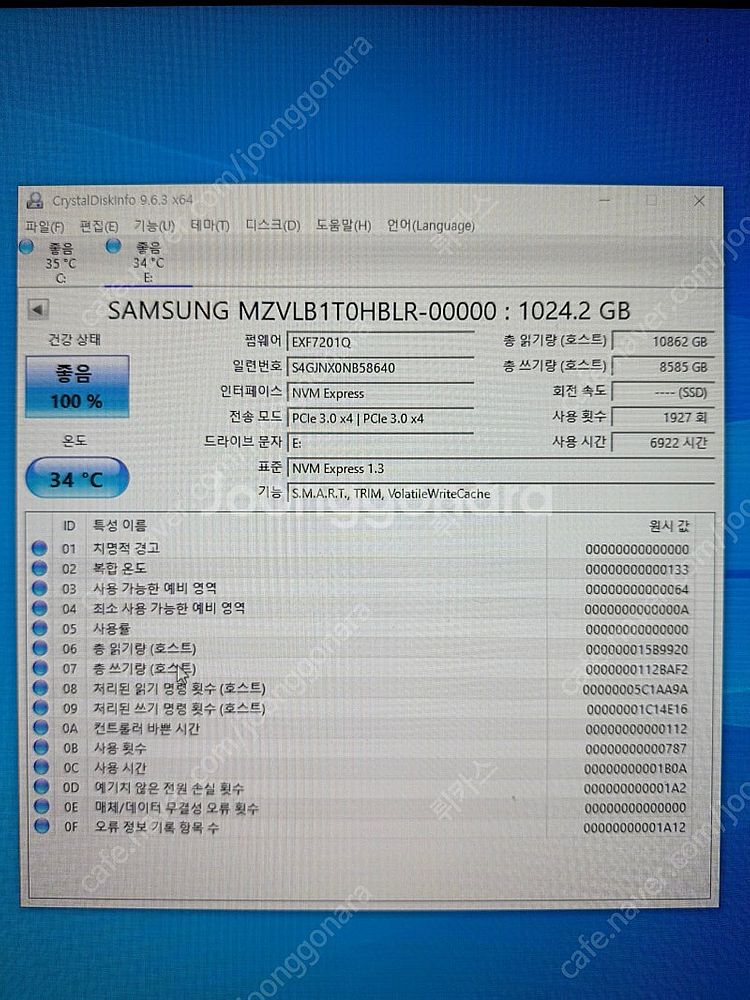The width and height of the screenshot is (750, 1000).
Task: Click the blue status circle for E: drive
Action: 114,246
